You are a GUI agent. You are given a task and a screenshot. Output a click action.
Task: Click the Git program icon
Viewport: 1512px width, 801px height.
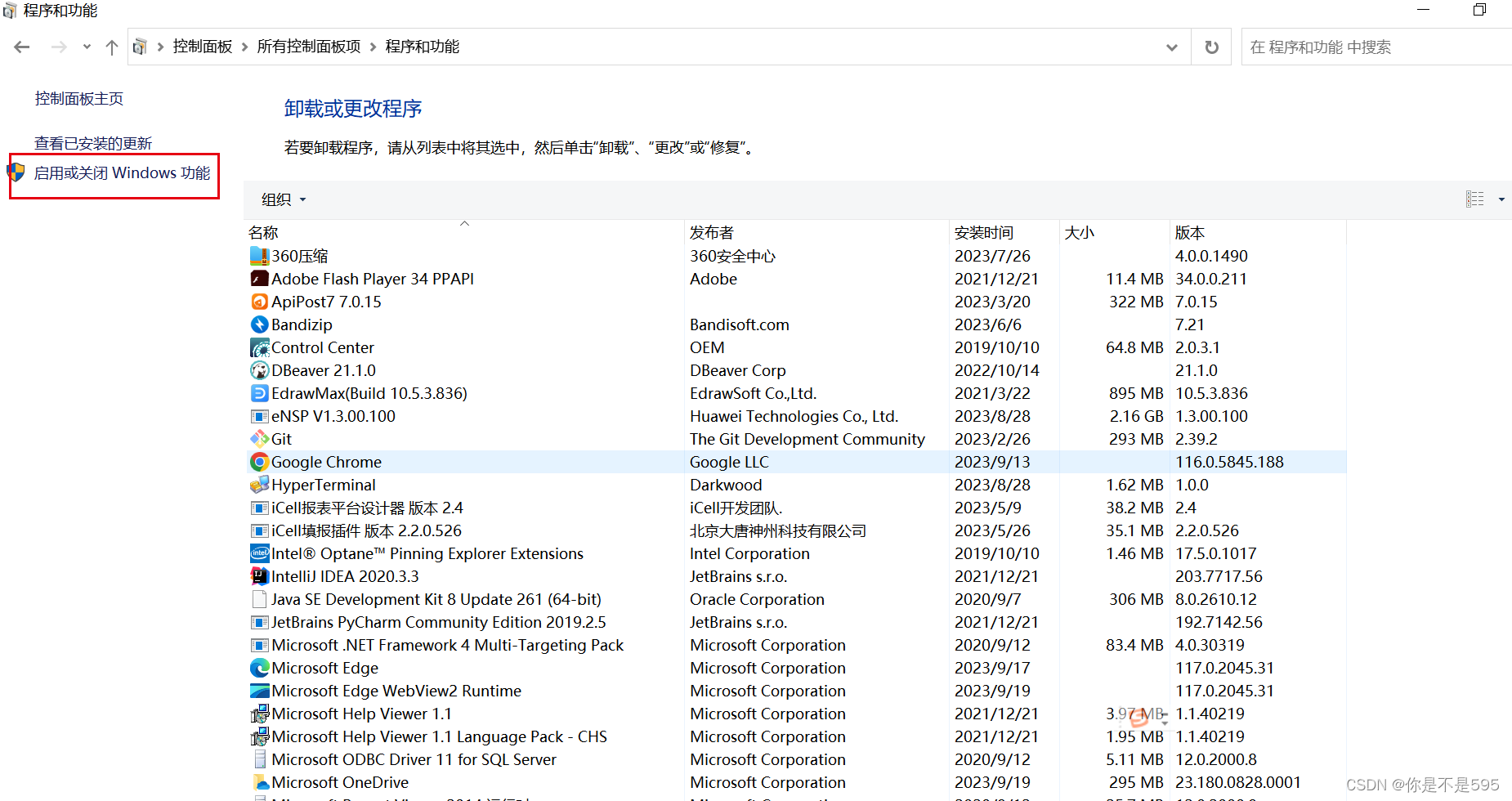[259, 439]
